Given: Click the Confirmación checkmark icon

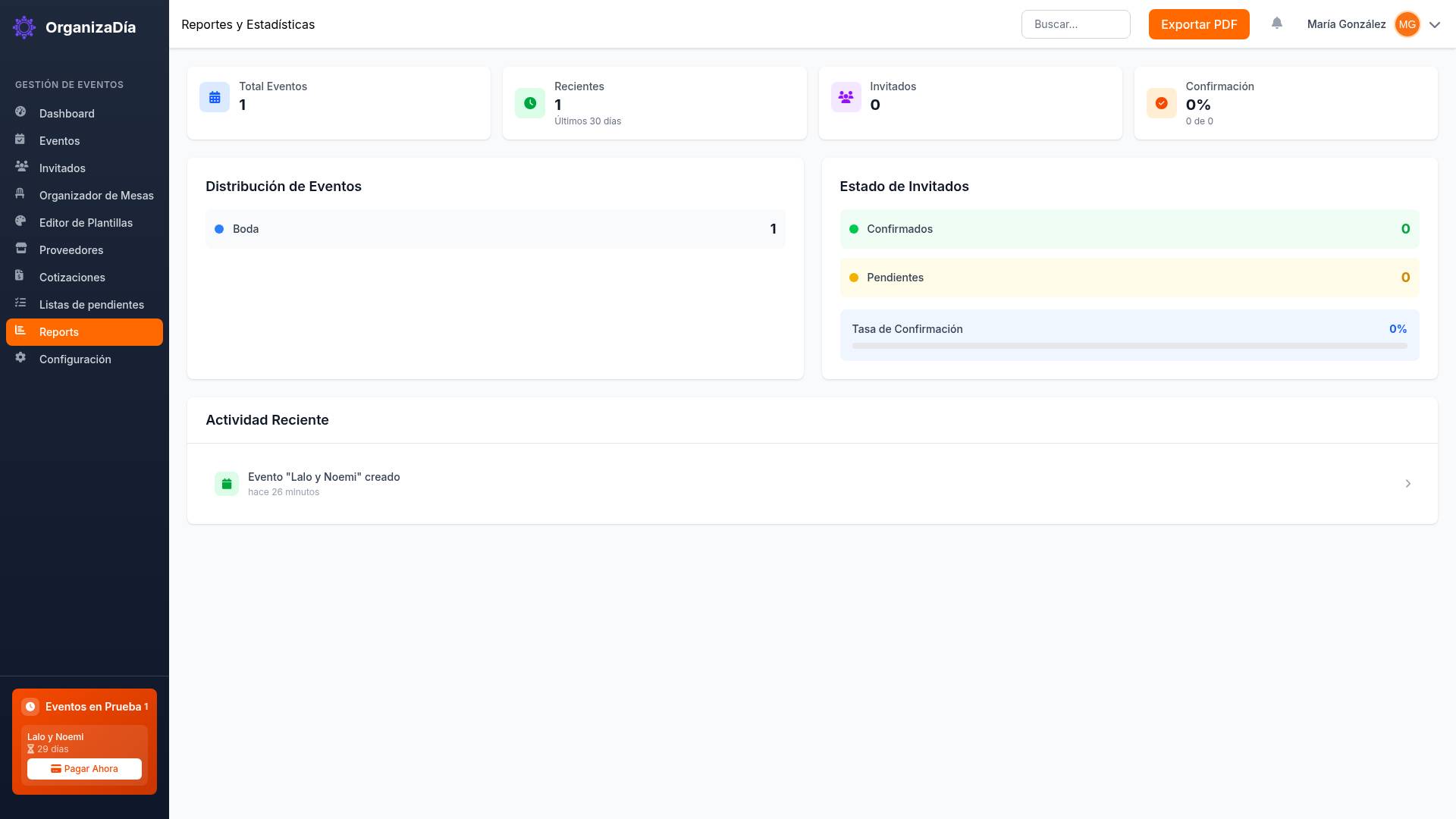Looking at the screenshot, I should point(1161,103).
